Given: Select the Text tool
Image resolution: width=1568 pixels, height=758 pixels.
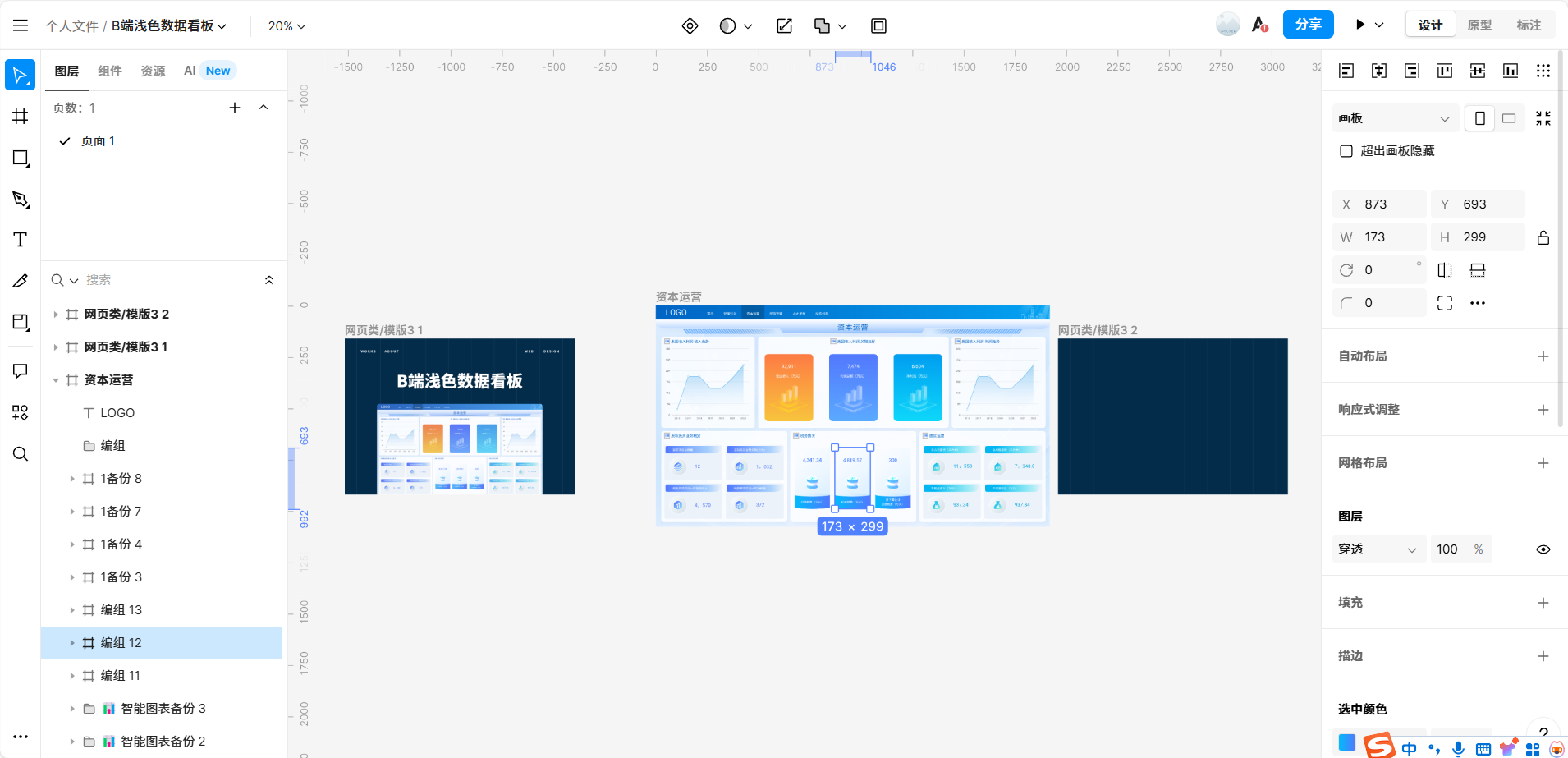Looking at the screenshot, I should (21, 239).
